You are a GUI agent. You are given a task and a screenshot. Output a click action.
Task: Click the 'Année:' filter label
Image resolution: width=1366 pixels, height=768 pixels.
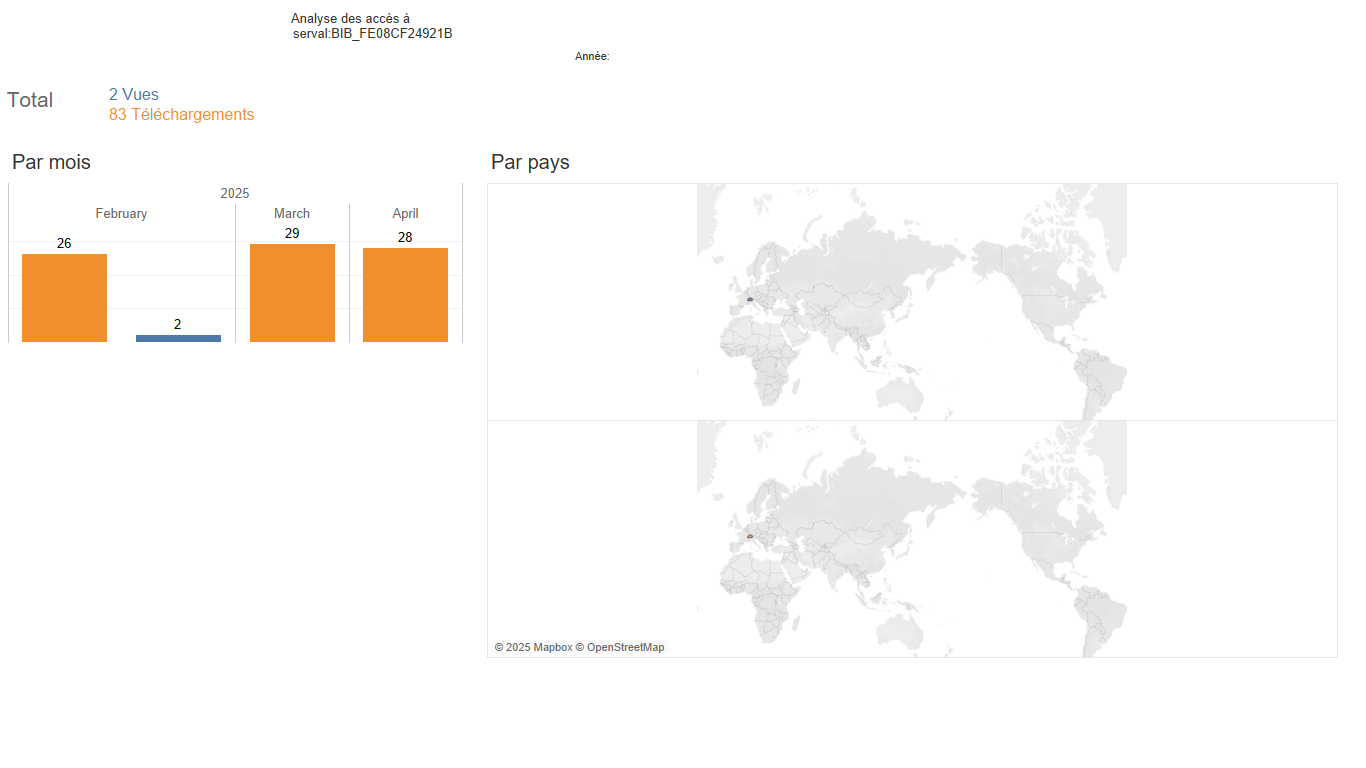point(592,57)
